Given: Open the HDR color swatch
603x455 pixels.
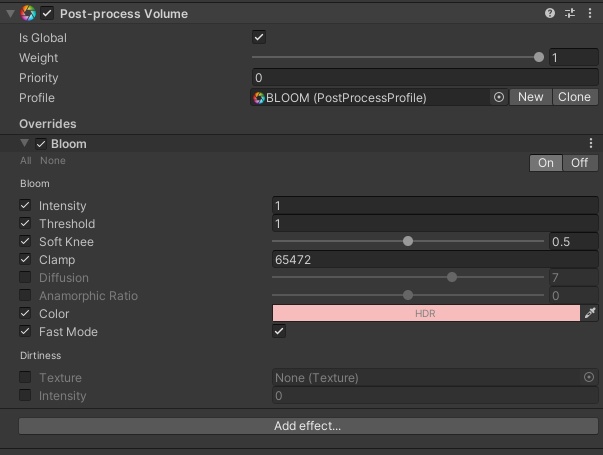Looking at the screenshot, I should (x=425, y=314).
